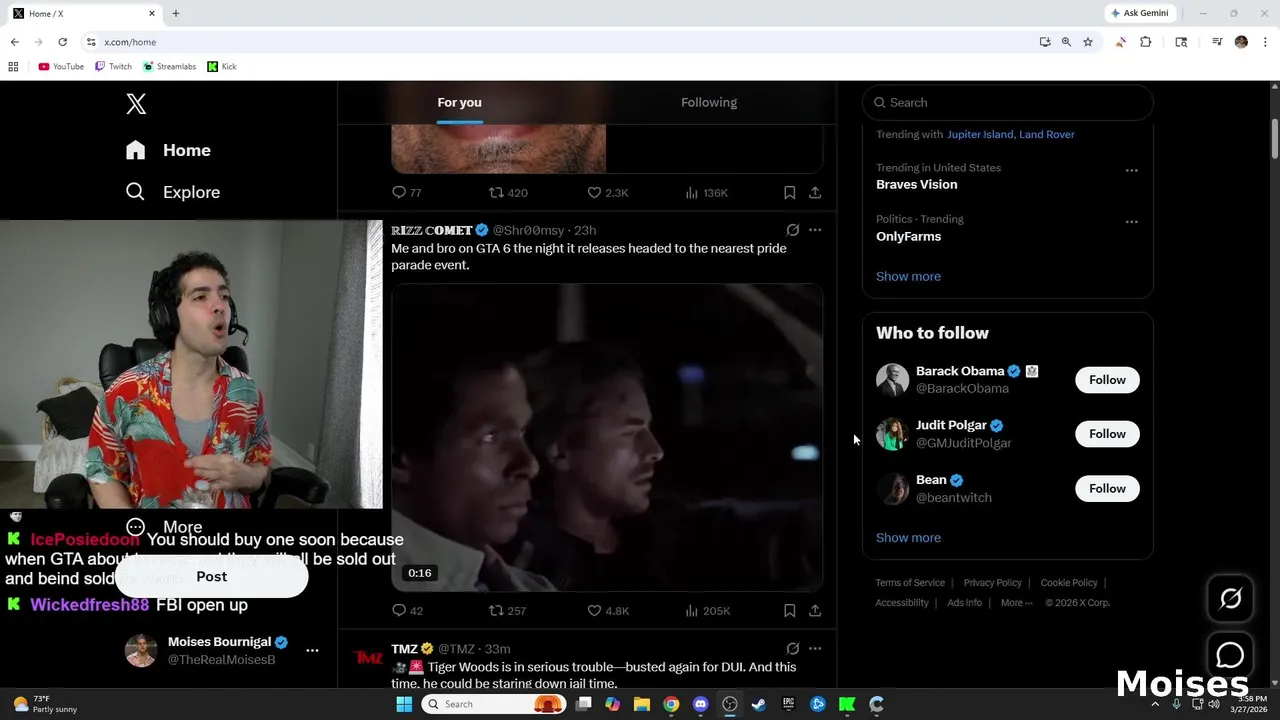This screenshot has width=1280, height=720.
Task: Reload the page in Chrome
Action: (x=62, y=42)
